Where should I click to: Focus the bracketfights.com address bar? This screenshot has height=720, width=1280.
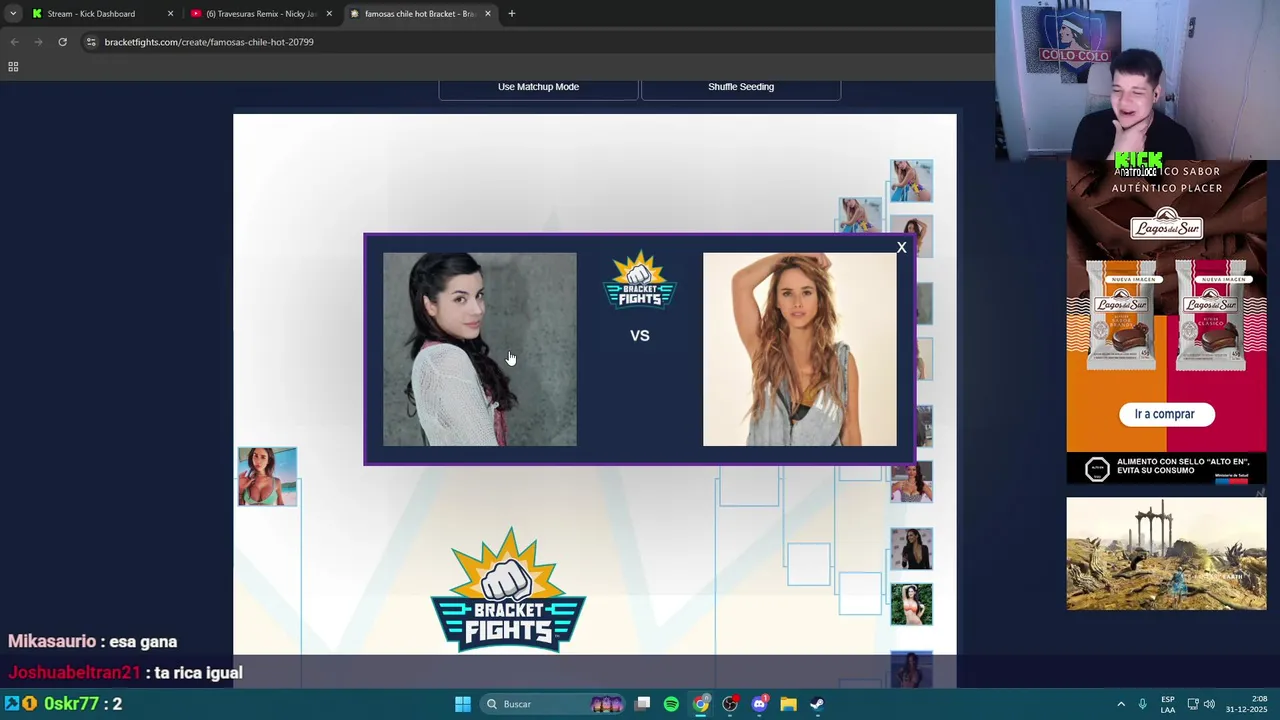(209, 42)
